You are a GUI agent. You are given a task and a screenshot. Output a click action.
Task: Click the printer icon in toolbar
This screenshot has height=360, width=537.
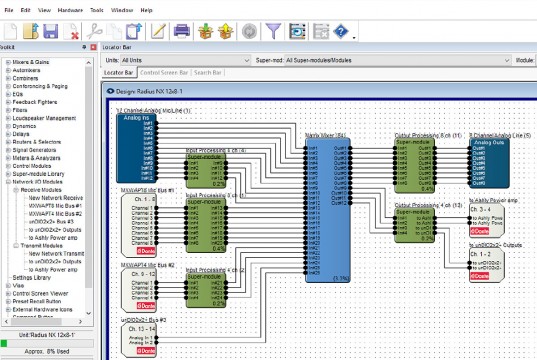coord(182,31)
